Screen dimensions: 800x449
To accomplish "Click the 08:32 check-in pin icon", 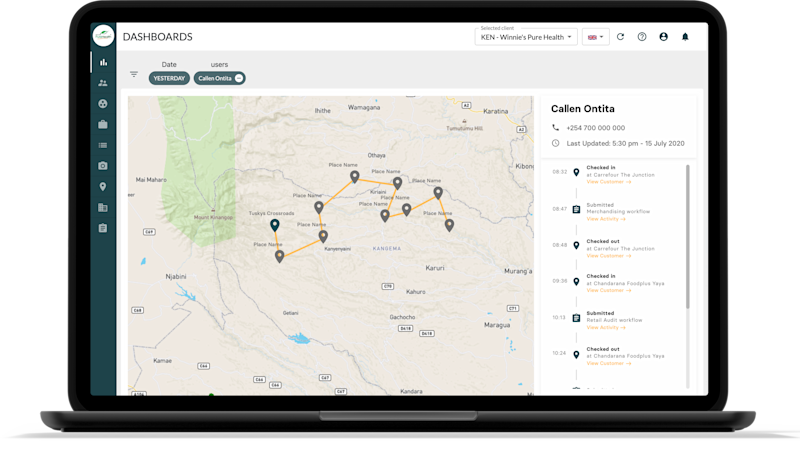I will (x=576, y=172).
